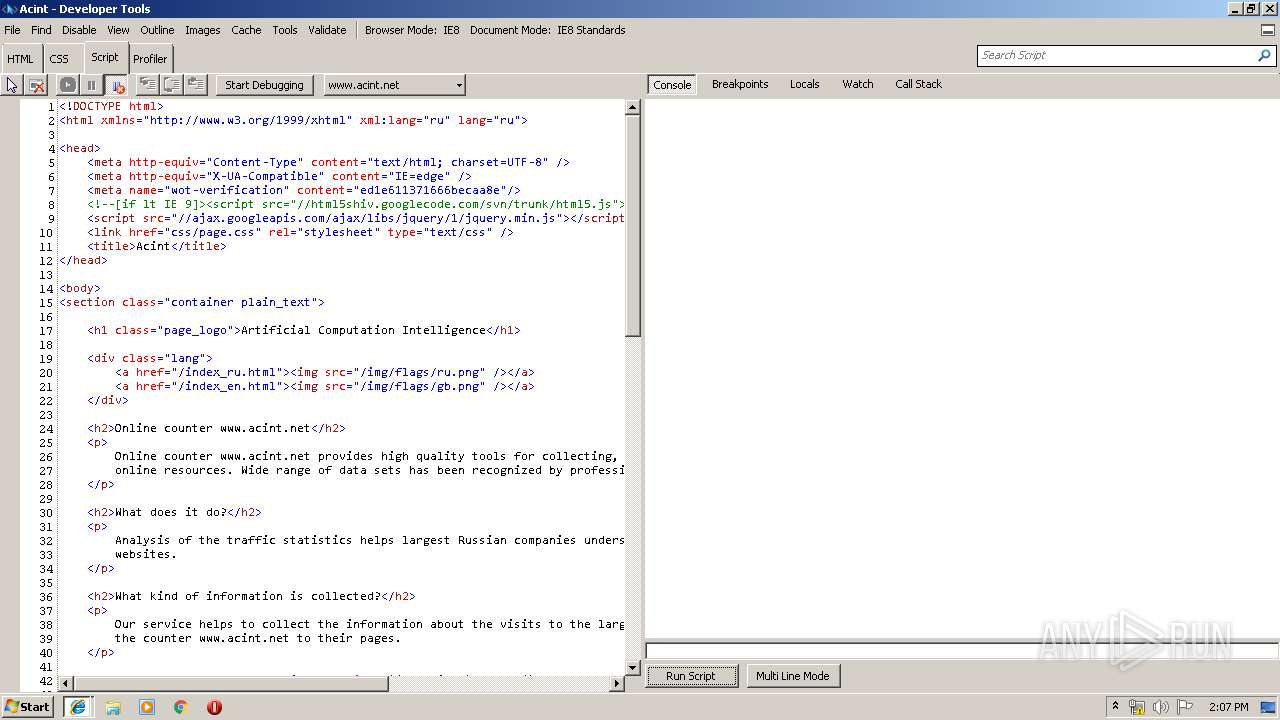Click the html5shiv comment on line 8
Viewport: 1280px width, 720px height.
pyautogui.click(x=355, y=204)
